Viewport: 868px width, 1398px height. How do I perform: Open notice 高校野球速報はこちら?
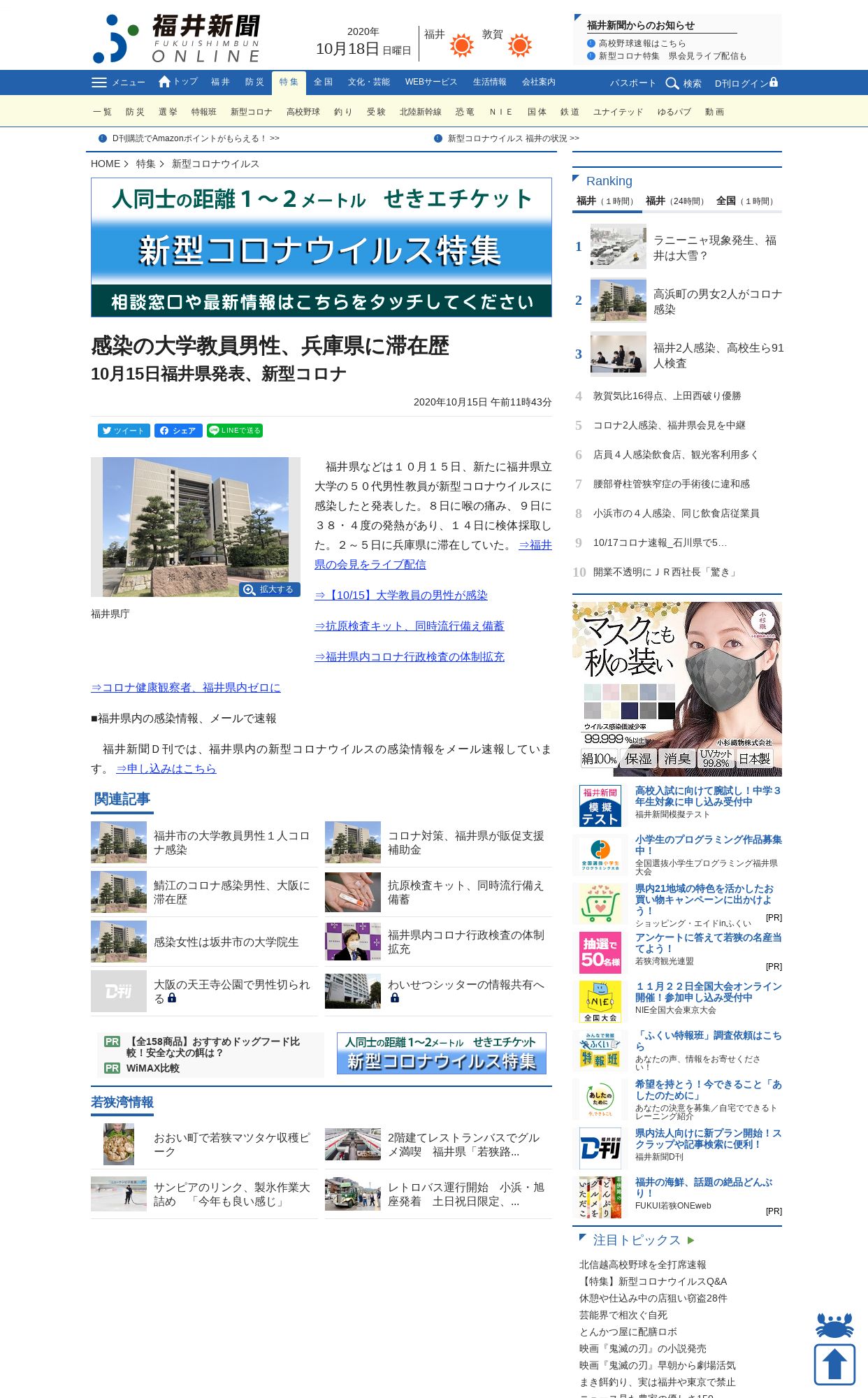pos(642,43)
